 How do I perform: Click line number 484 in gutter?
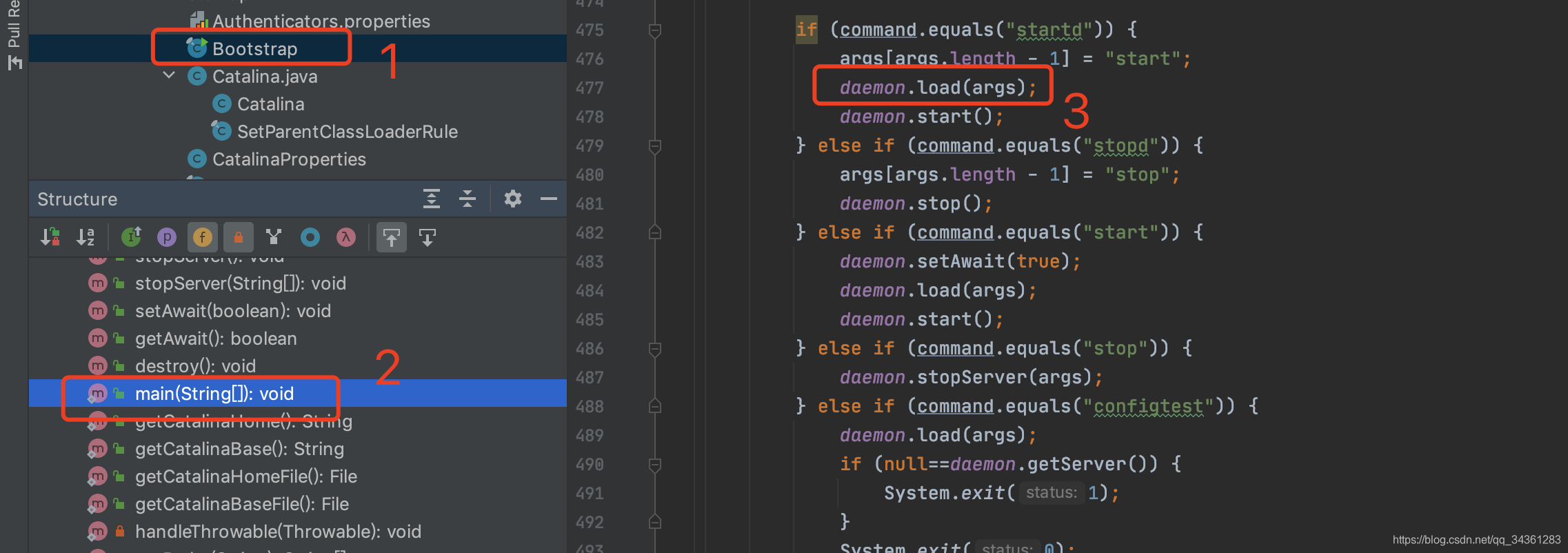point(590,291)
